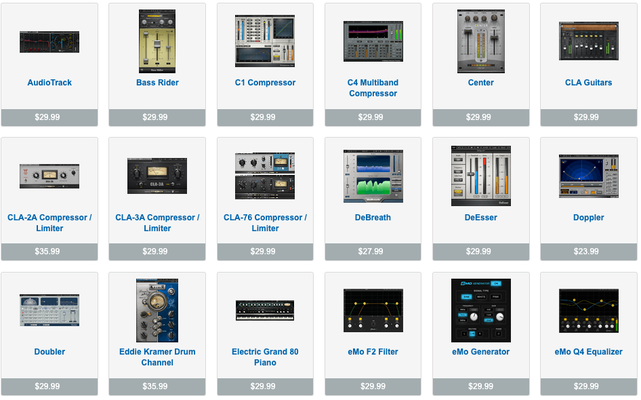Screen dimensions: 641x400
Task: Click the $29.99 price bar under C1 Compressor
Action: click(x=265, y=117)
